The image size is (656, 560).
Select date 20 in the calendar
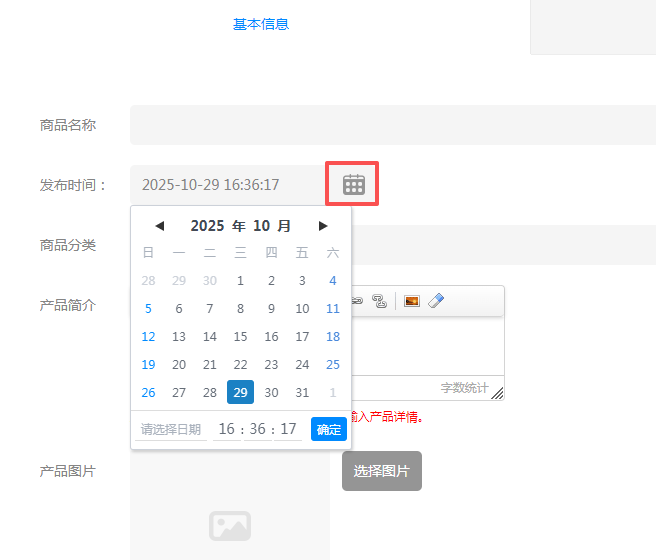179,365
